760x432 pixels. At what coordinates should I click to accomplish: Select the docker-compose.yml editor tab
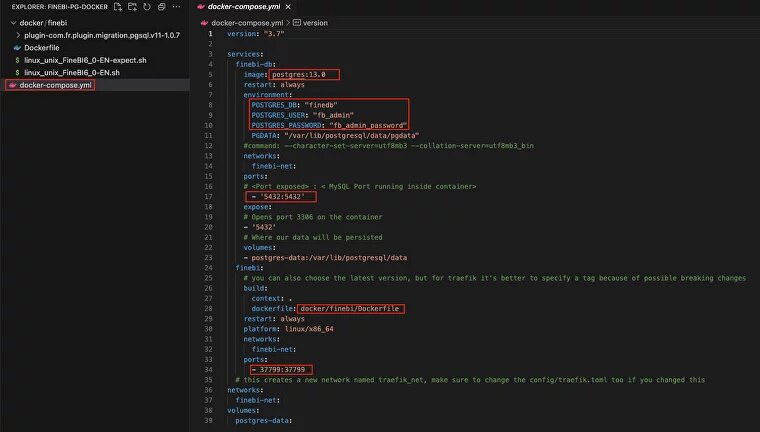pyautogui.click(x=243, y=7)
